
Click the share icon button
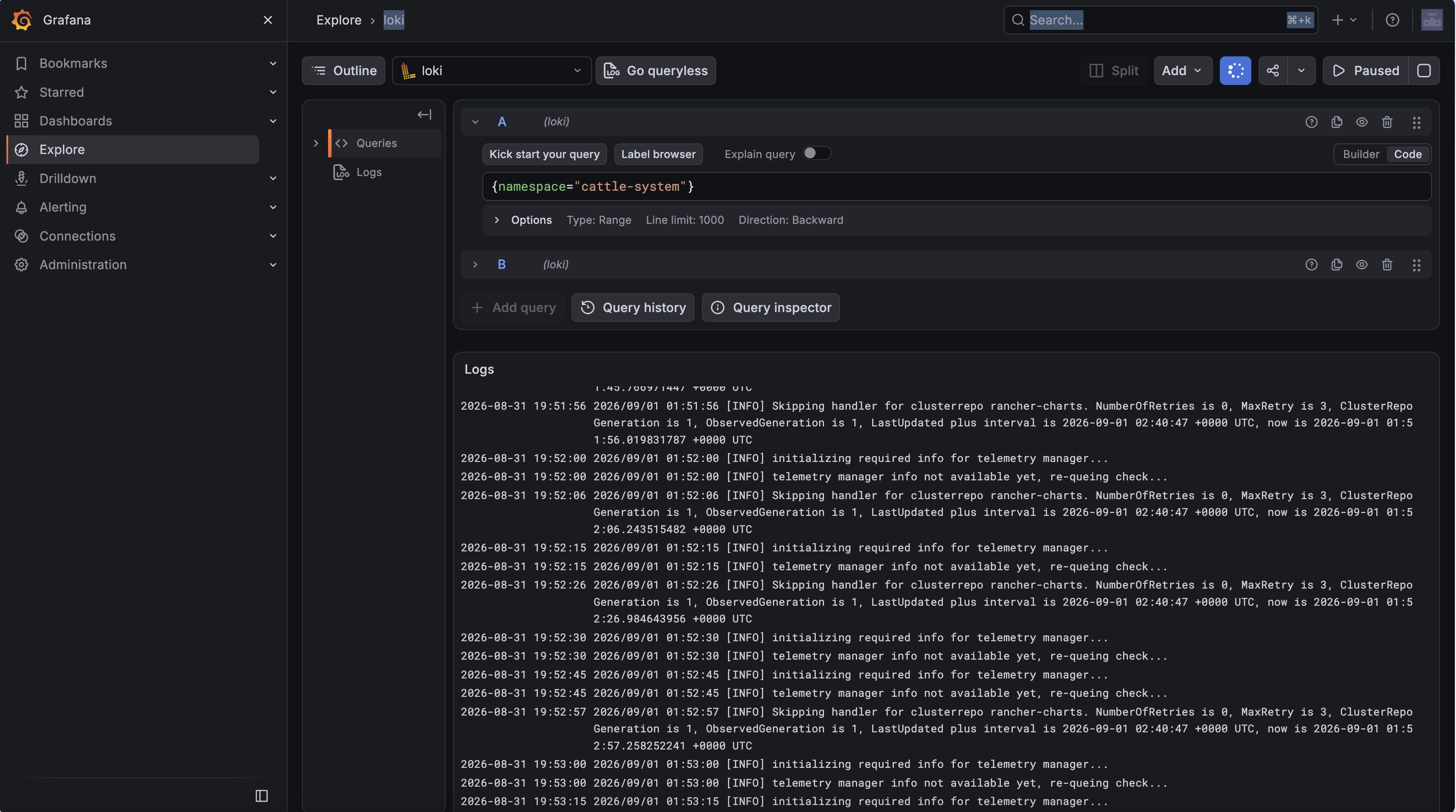[x=1273, y=71]
